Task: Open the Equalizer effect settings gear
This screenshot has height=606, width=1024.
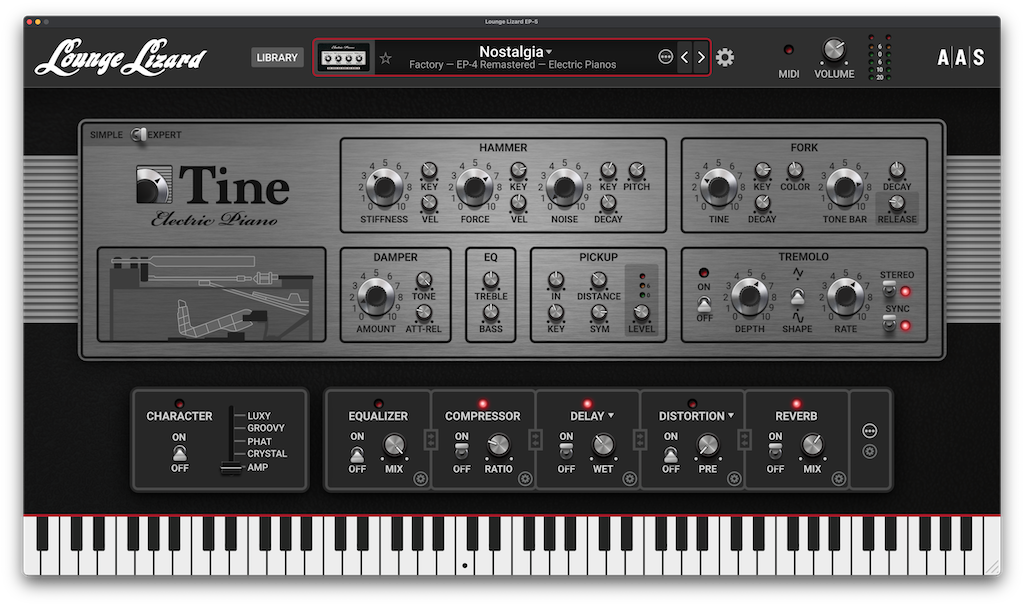Action: [421, 479]
